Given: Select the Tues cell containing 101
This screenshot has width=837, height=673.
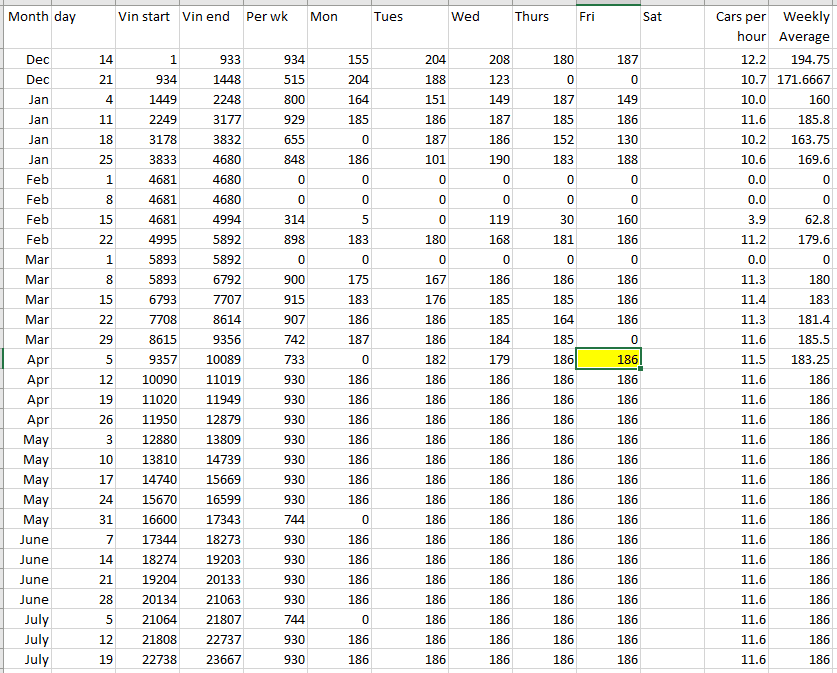Looking at the screenshot, I should click(x=408, y=160).
